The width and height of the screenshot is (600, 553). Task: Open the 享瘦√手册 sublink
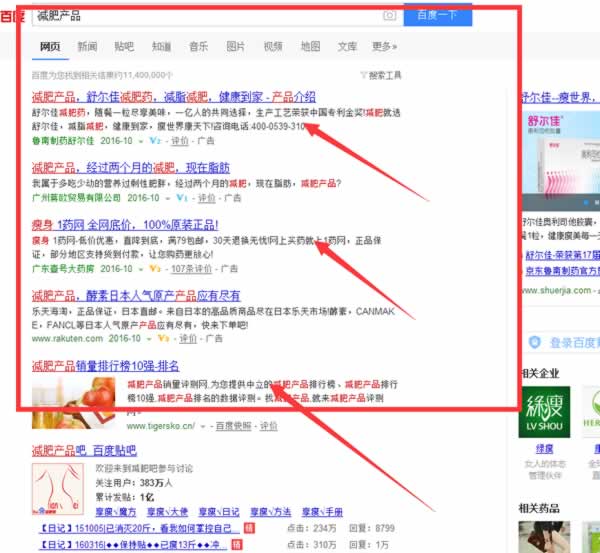pos(322,512)
